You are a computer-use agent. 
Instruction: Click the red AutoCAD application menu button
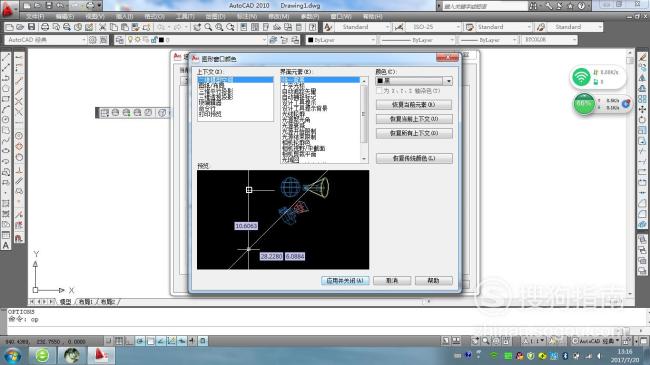coord(7,10)
